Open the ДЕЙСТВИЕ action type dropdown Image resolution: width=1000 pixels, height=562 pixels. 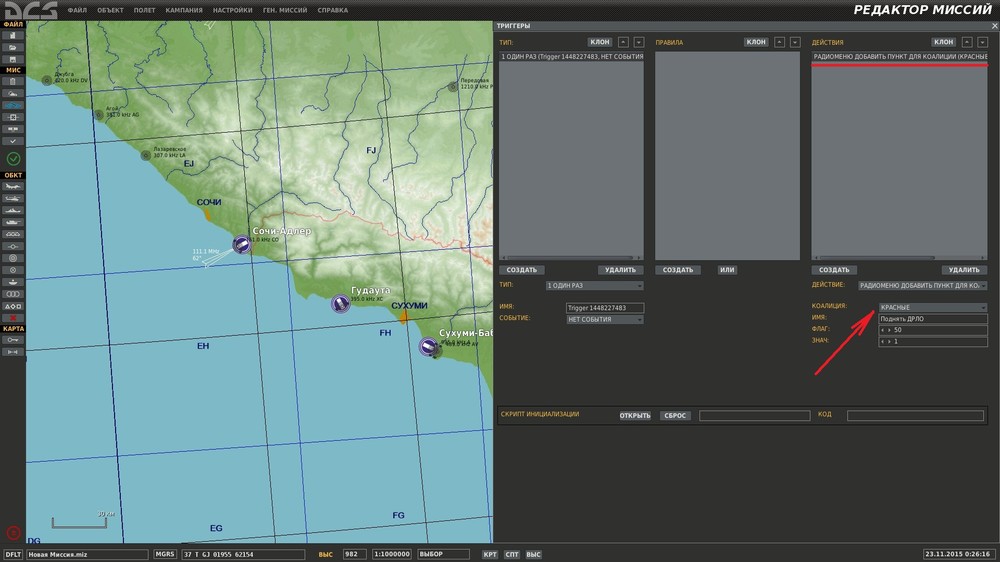point(922,285)
